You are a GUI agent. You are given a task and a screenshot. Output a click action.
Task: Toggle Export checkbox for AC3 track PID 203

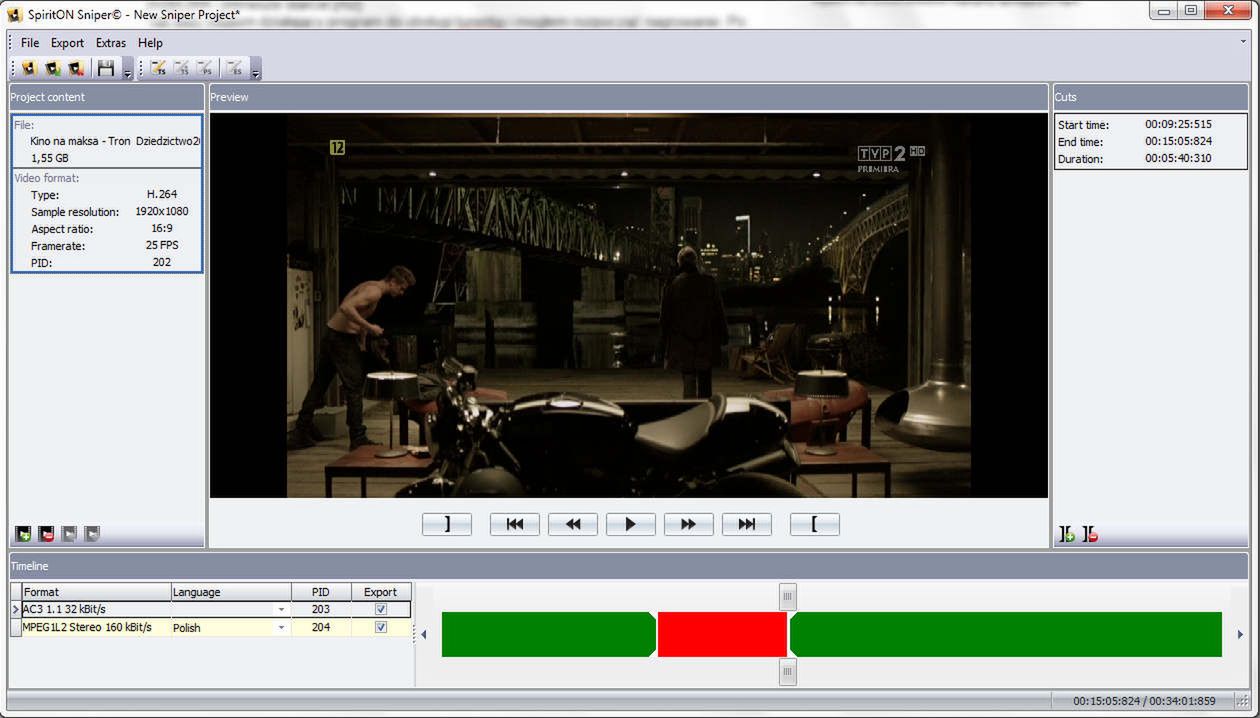tap(380, 609)
